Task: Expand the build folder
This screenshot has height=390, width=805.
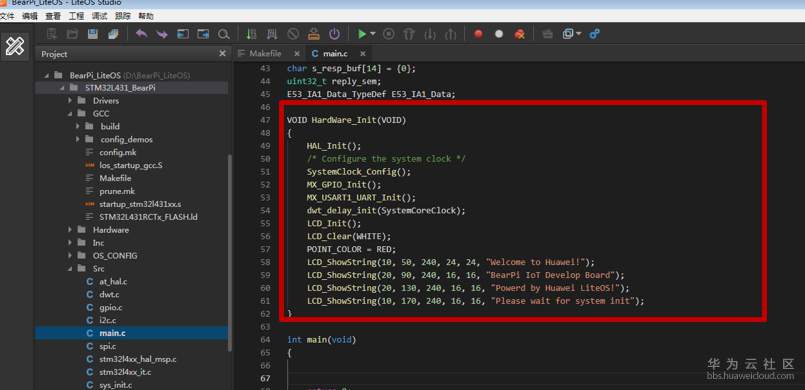Action: (x=78, y=126)
